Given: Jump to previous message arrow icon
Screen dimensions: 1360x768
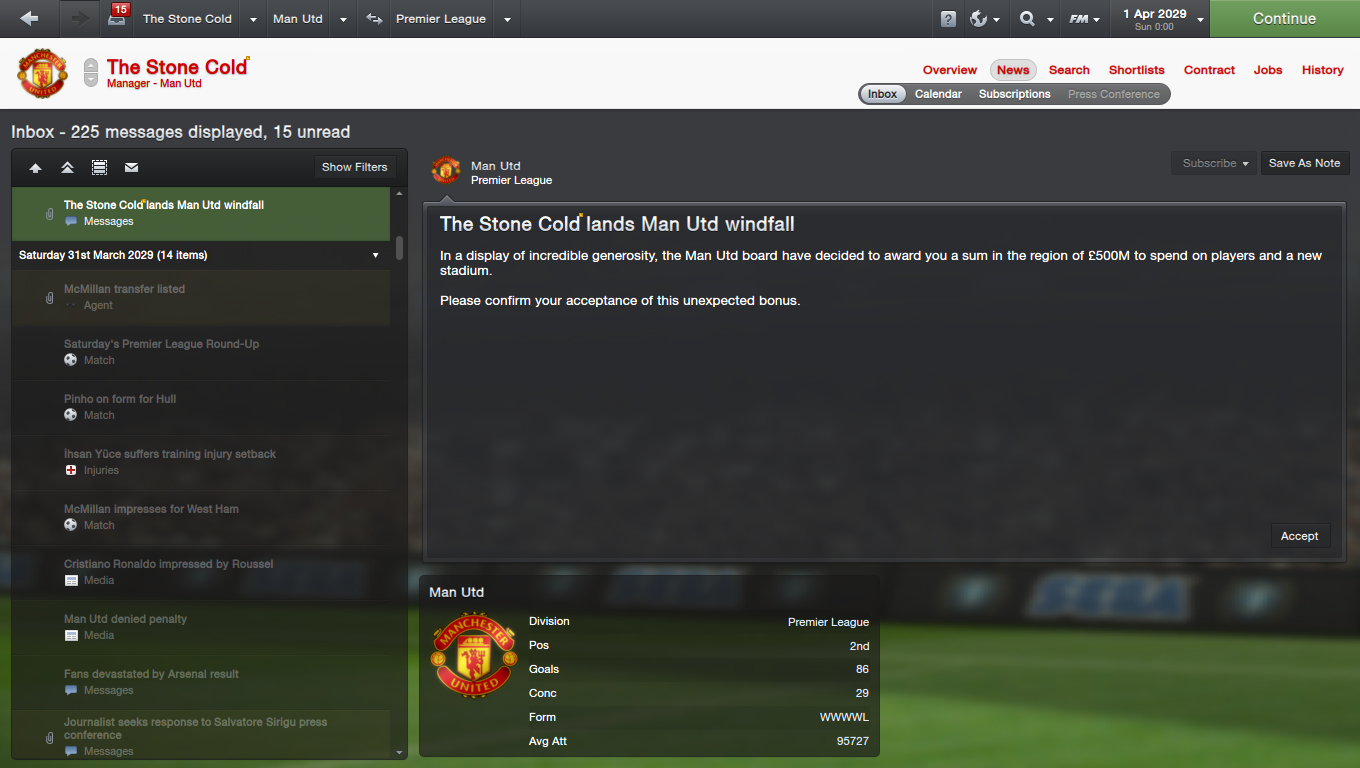Looking at the screenshot, I should (36, 167).
